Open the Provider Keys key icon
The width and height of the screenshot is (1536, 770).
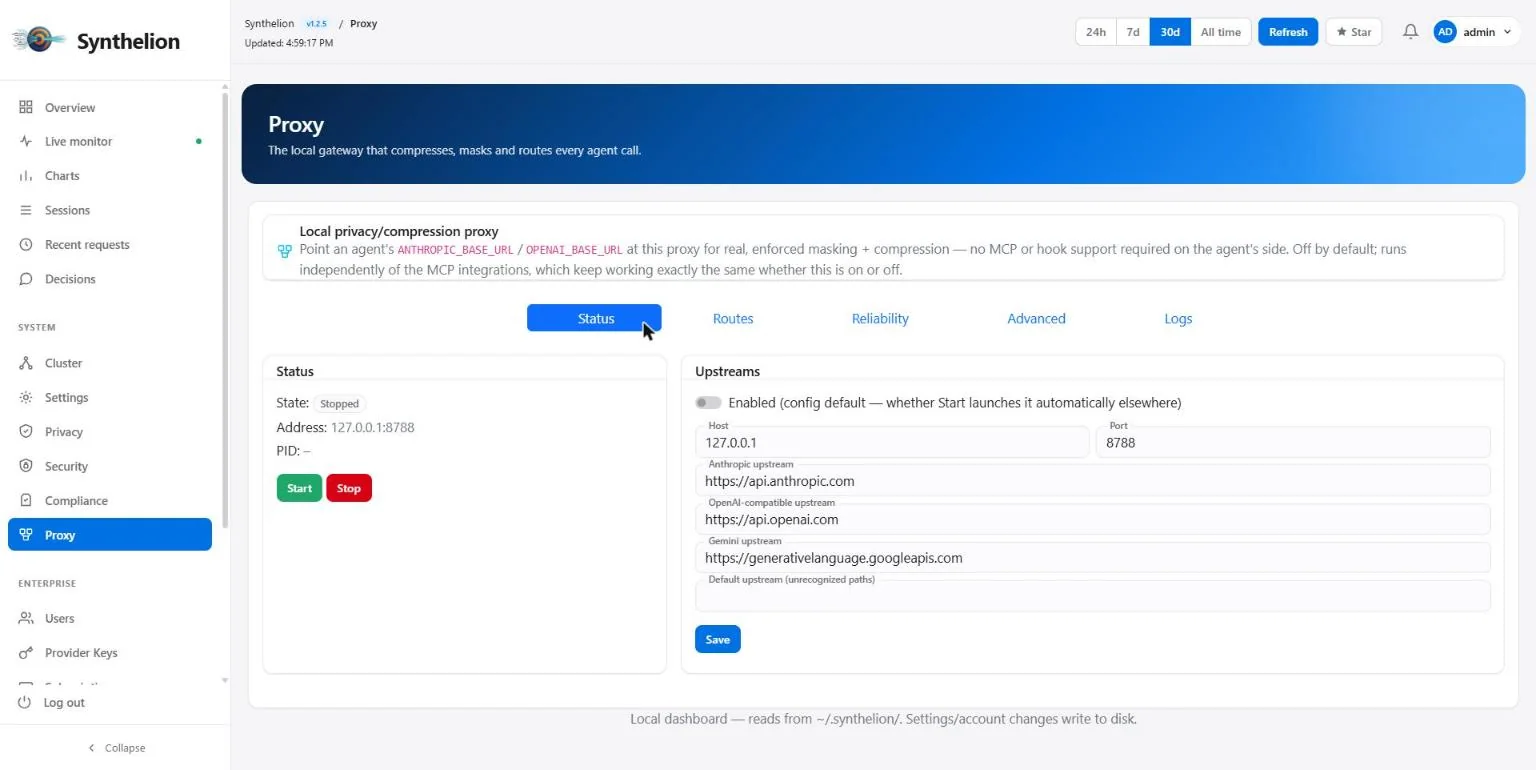(26, 653)
